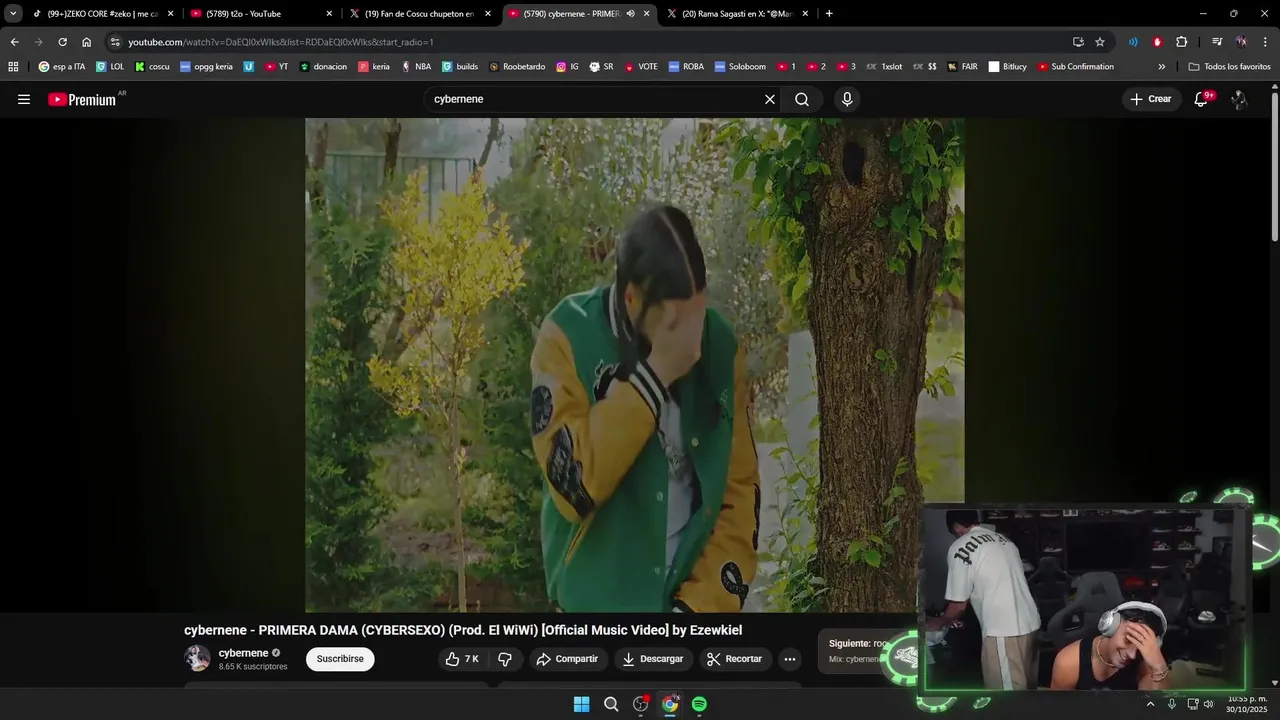Go to YouTube Premium home logo
This screenshot has height=720, width=1280.
[x=84, y=99]
